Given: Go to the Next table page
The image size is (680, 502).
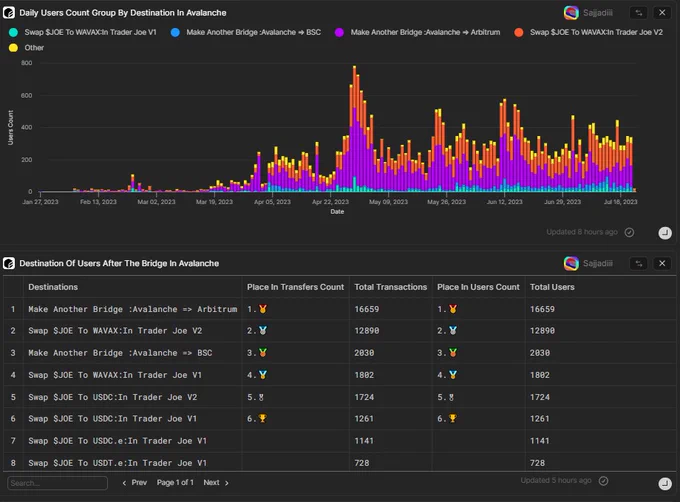Looking at the screenshot, I should coord(216,482).
